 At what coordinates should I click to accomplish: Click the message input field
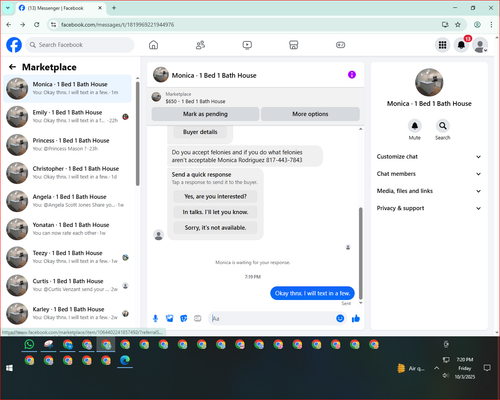pyautogui.click(x=273, y=318)
